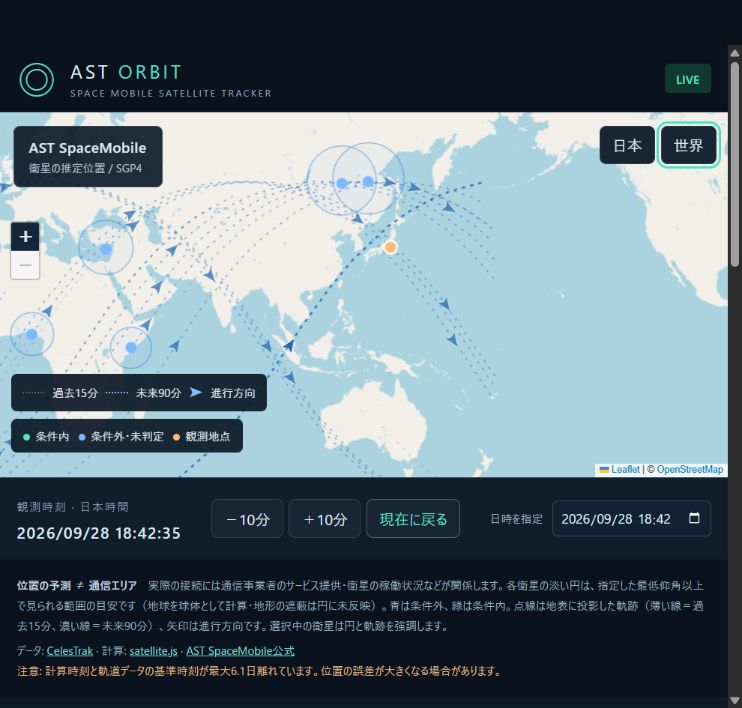The height and width of the screenshot is (708, 742).
Task: Click the 過去15分 legend label
Action: [x=75, y=393]
